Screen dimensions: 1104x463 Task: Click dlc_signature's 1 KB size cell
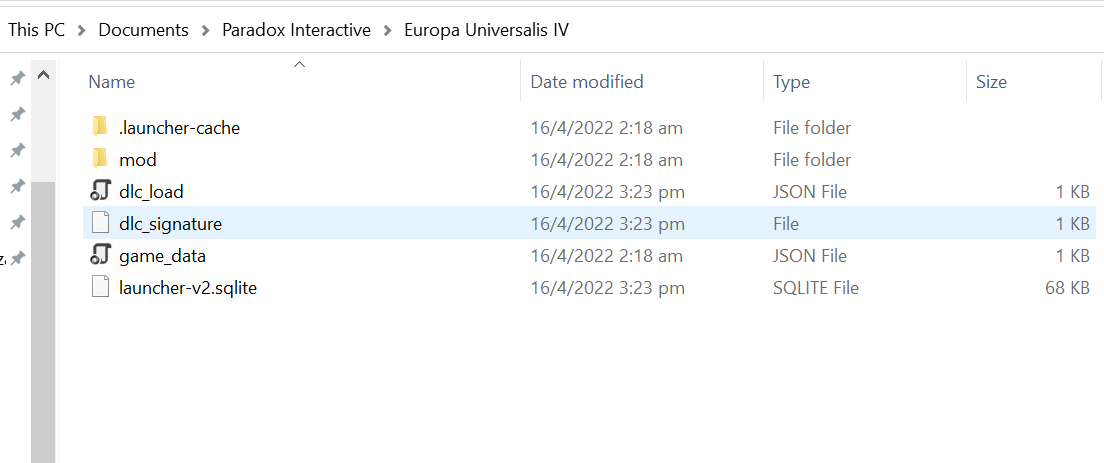pyautogui.click(x=1072, y=224)
